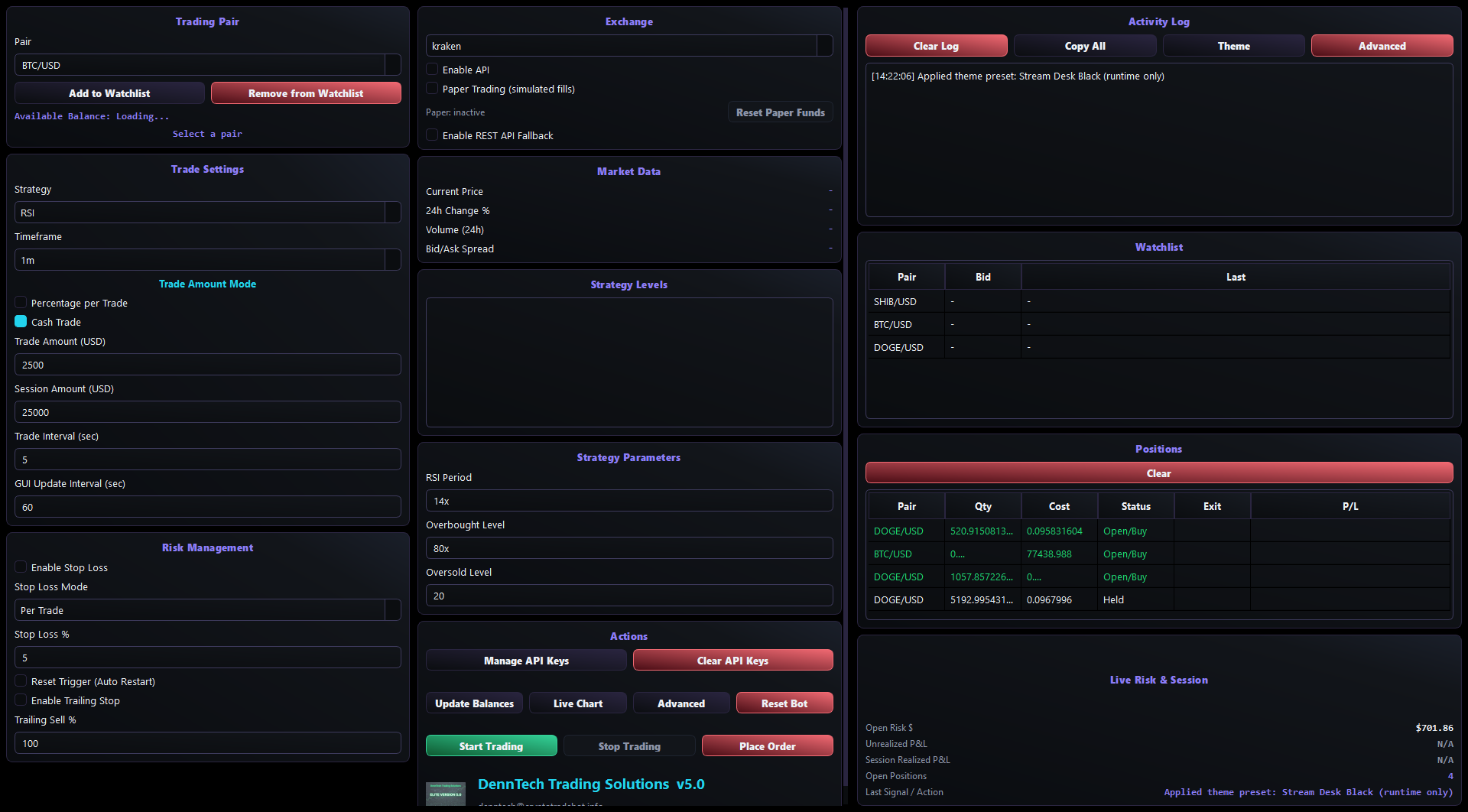Image resolution: width=1468 pixels, height=812 pixels.
Task: Sort Watchlist by Last column header
Action: [1236, 277]
